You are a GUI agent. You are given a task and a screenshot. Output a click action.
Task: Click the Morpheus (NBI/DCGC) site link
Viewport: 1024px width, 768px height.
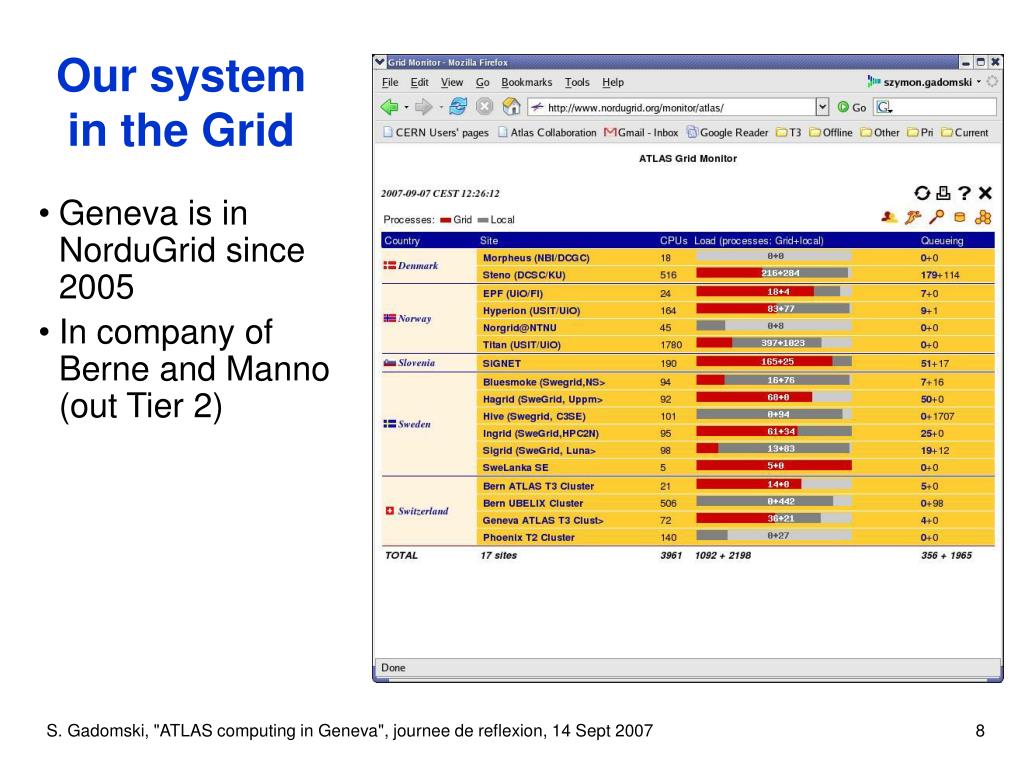pyautogui.click(x=536, y=258)
